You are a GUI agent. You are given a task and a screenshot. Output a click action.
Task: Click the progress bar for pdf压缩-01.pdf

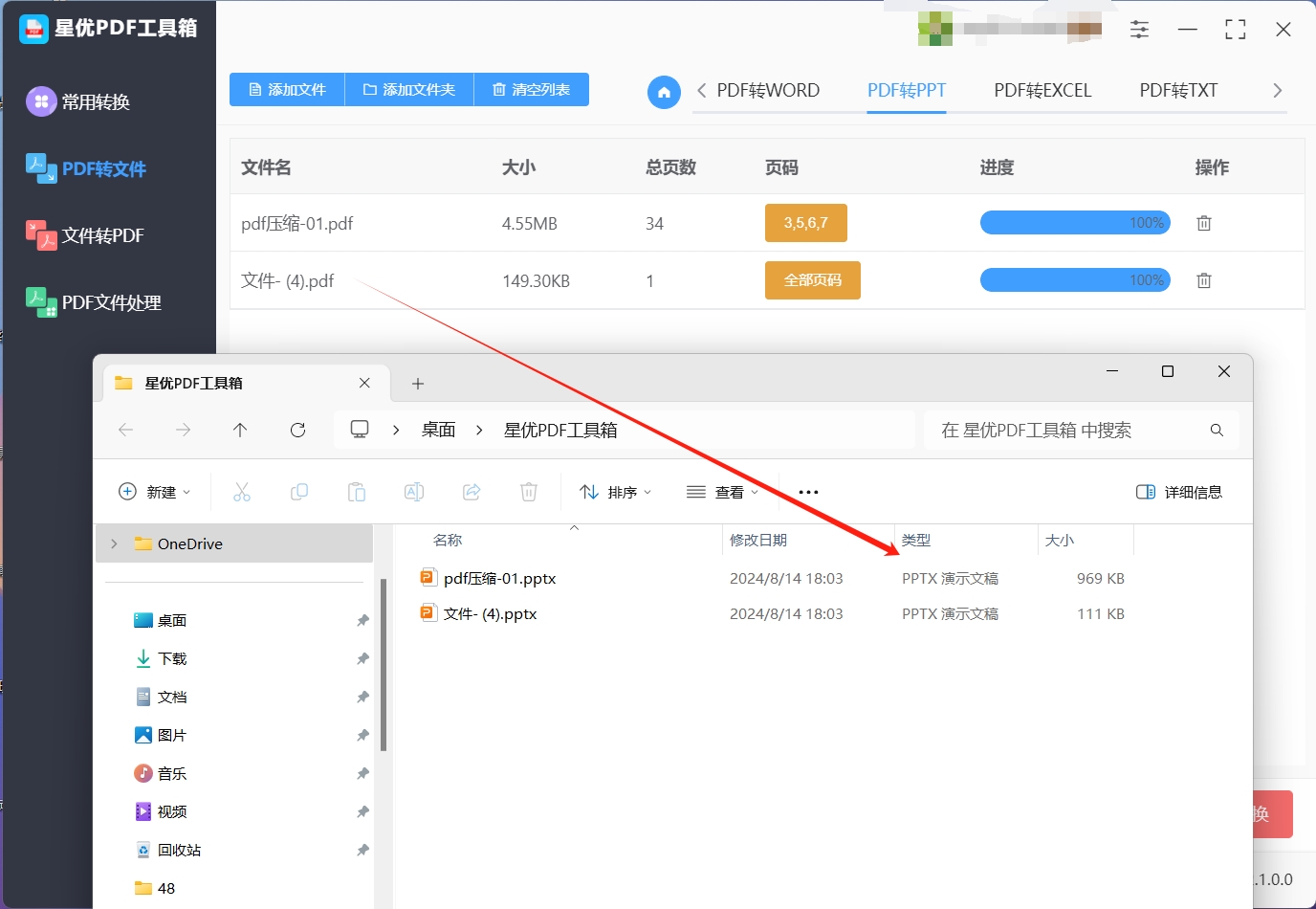(1075, 223)
